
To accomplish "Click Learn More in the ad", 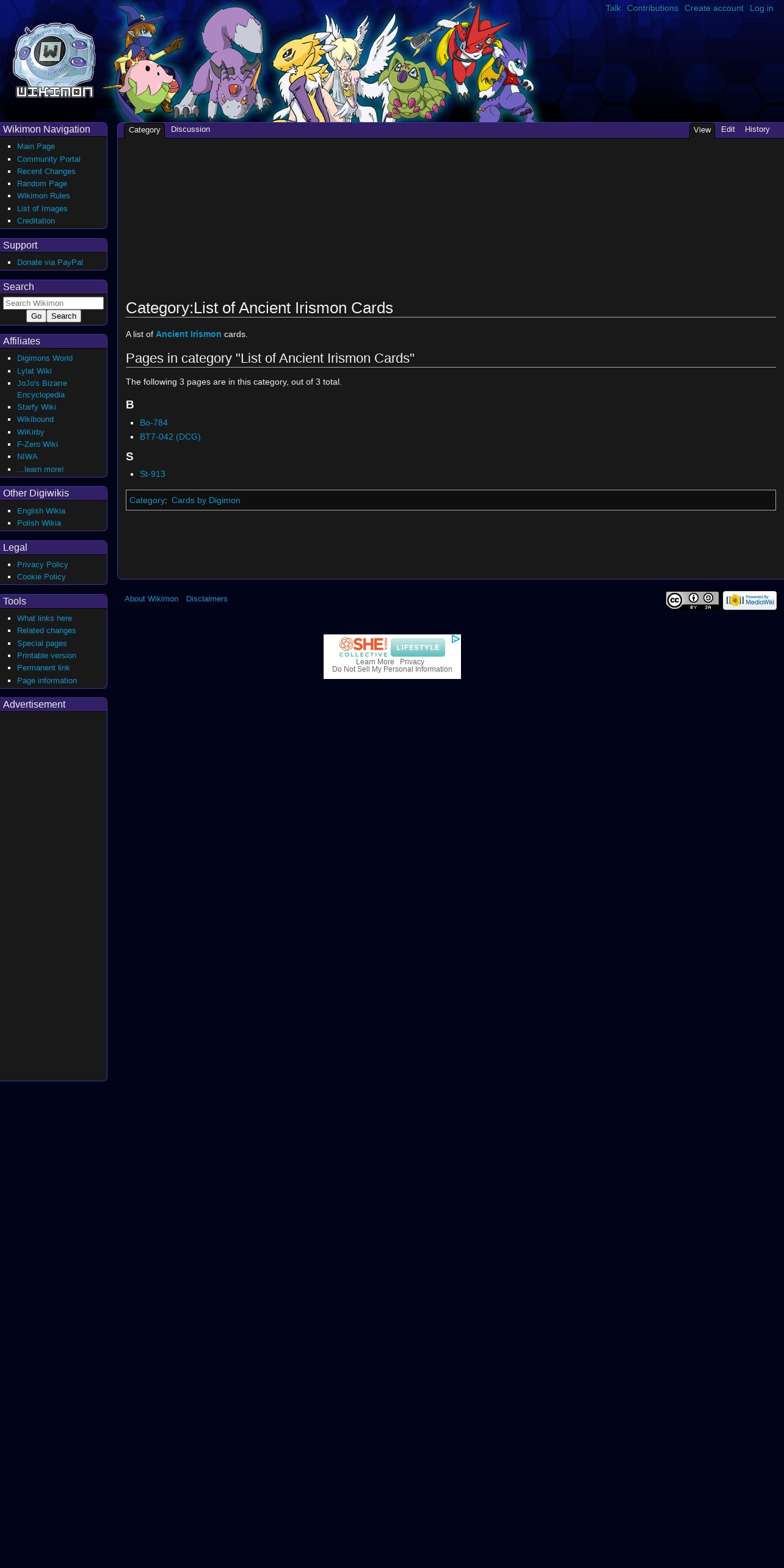I will point(375,662).
